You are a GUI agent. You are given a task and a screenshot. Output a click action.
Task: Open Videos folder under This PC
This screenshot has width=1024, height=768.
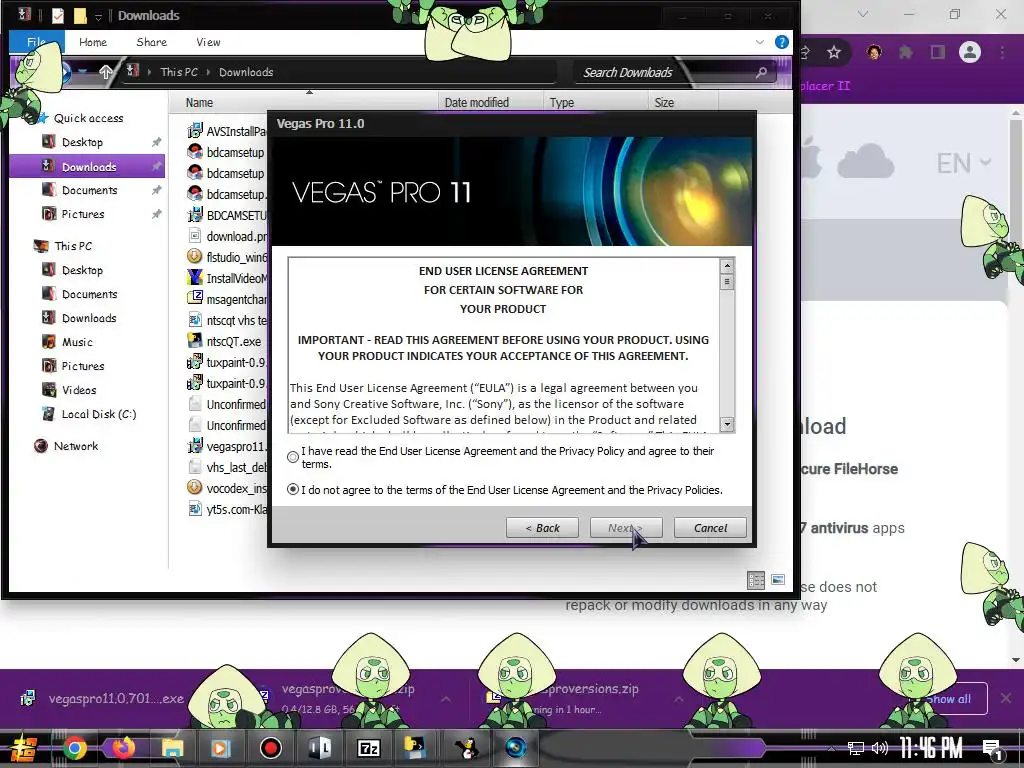point(79,390)
